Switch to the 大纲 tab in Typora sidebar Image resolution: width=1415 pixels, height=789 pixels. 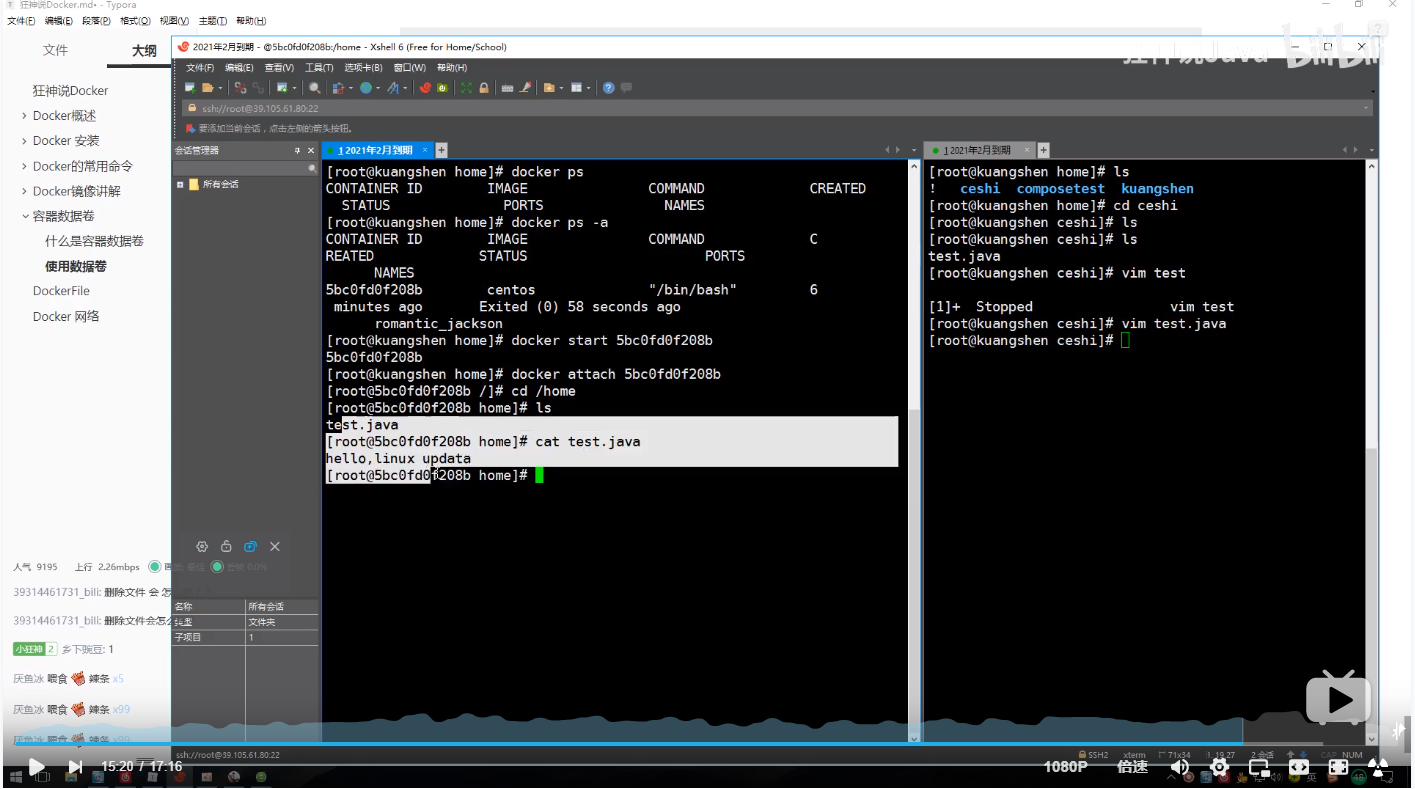pos(144,51)
